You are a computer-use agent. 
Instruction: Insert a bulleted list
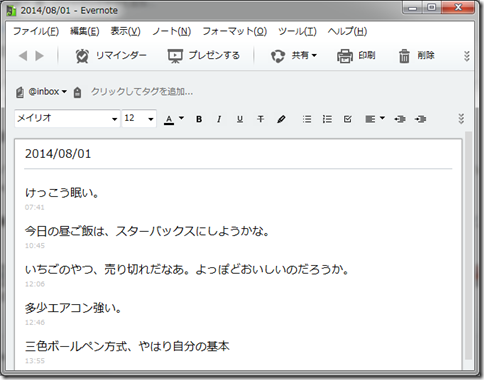[x=307, y=119]
